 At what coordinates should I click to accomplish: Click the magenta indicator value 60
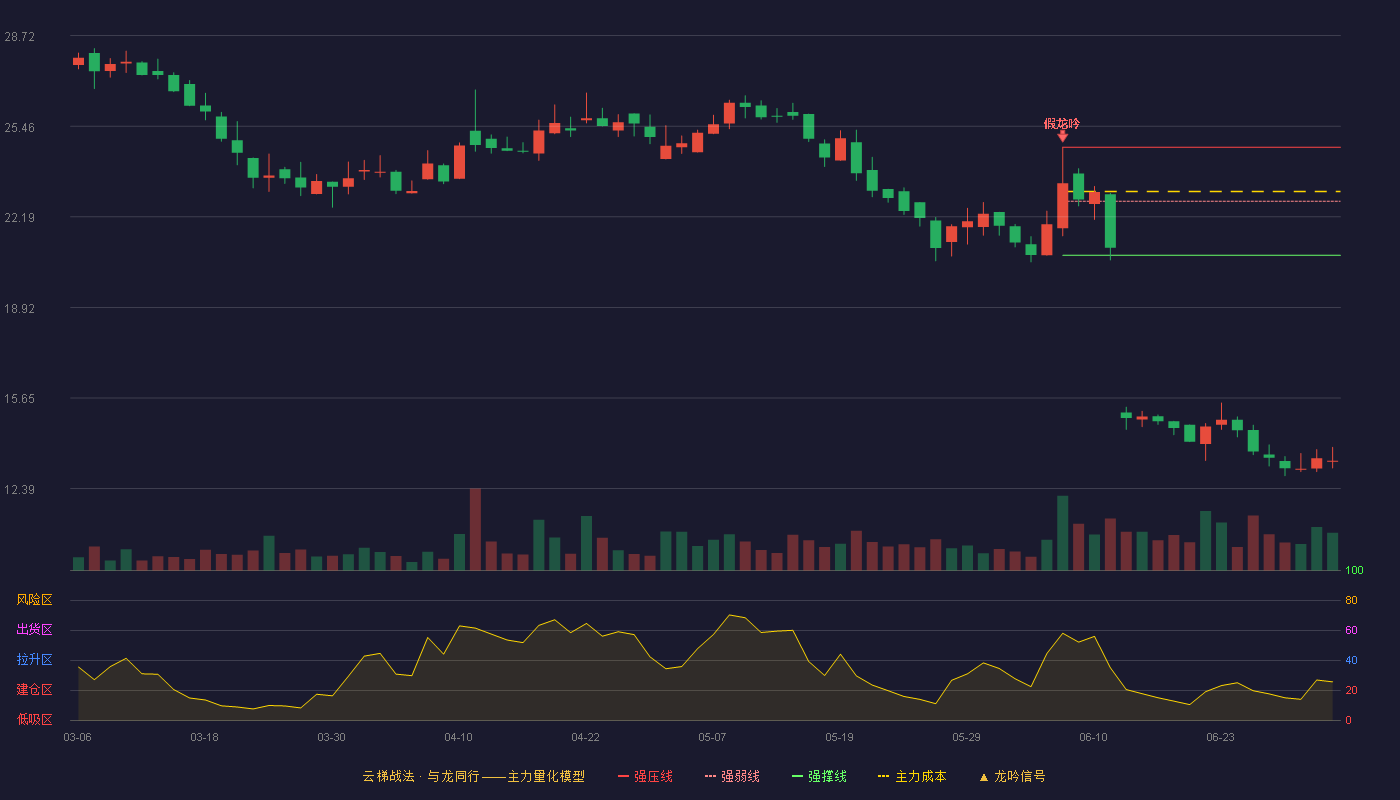tap(1351, 630)
